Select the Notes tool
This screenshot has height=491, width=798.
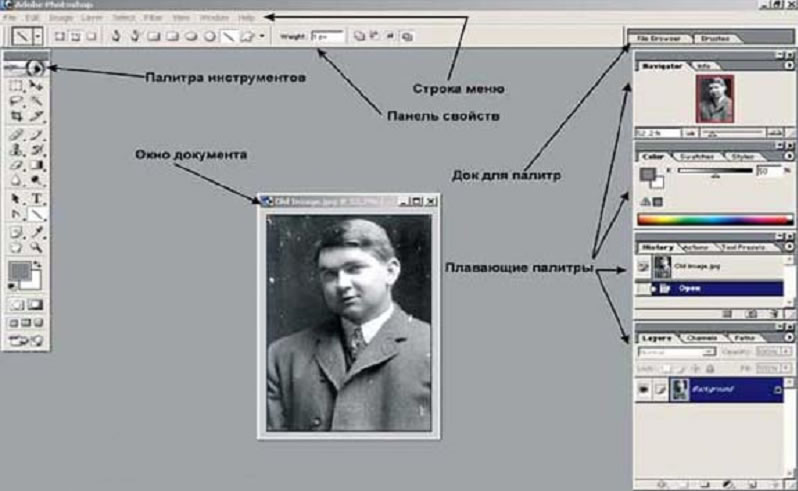point(16,233)
